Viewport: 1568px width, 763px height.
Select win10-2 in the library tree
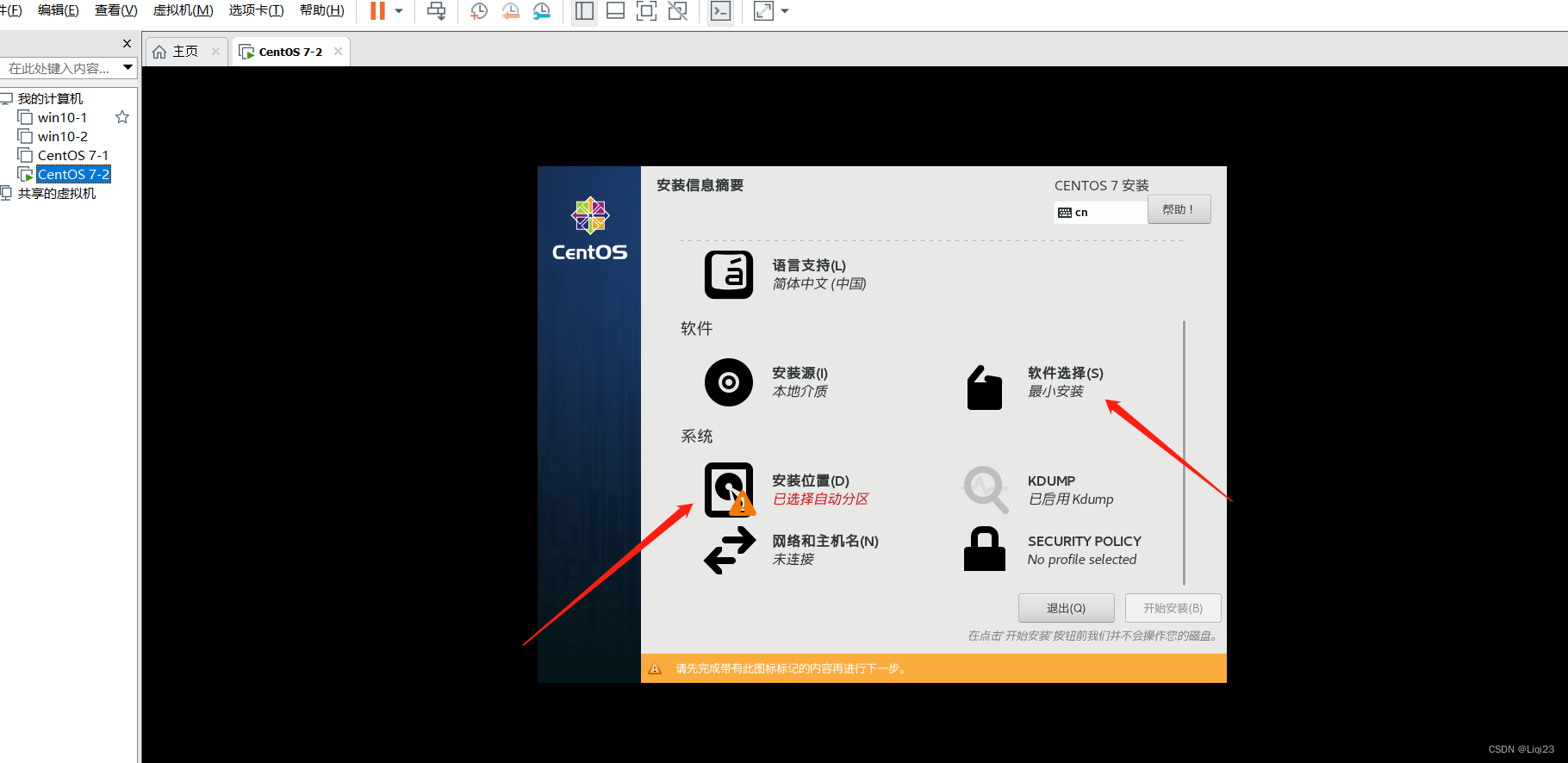coord(62,136)
